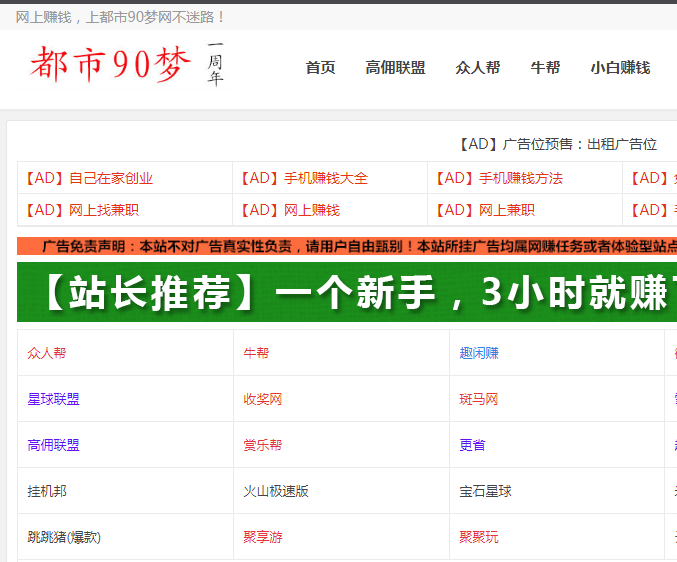Viewport: 677px width, 562px height.
Task: Open the 【AD】网上找兼职 link
Action: point(82,210)
